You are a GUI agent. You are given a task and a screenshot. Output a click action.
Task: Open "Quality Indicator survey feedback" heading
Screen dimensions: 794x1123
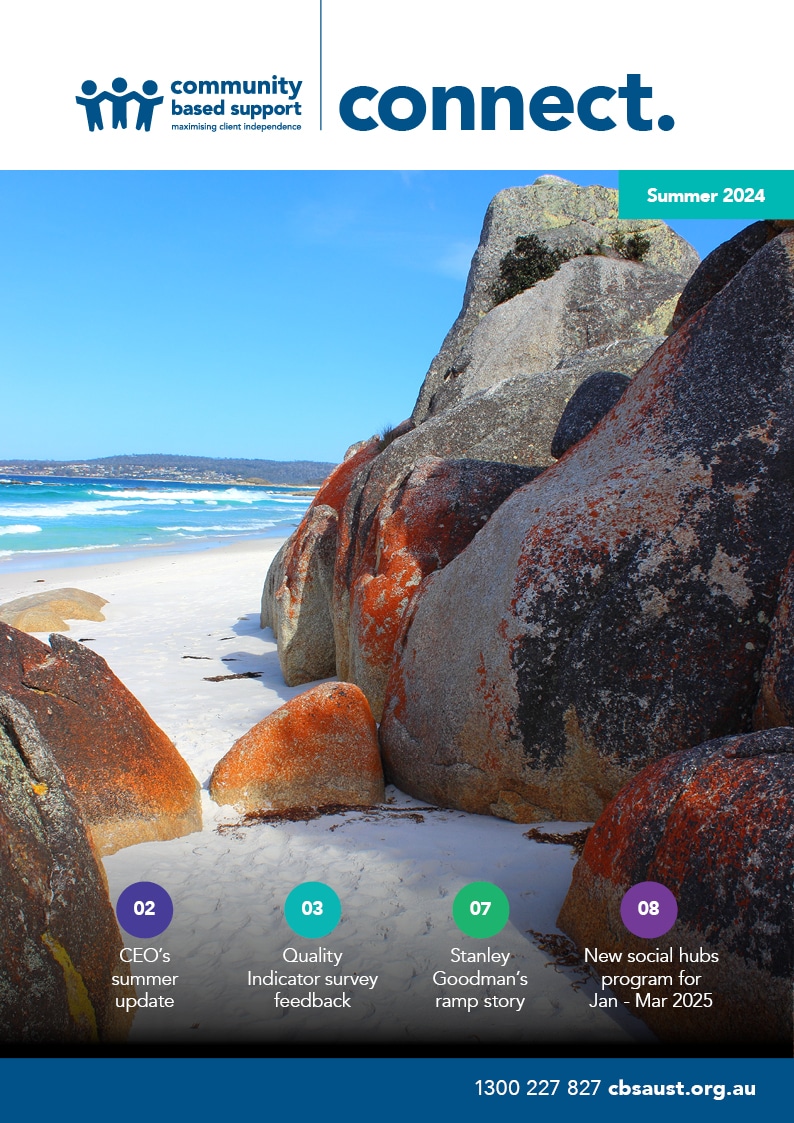(x=312, y=978)
